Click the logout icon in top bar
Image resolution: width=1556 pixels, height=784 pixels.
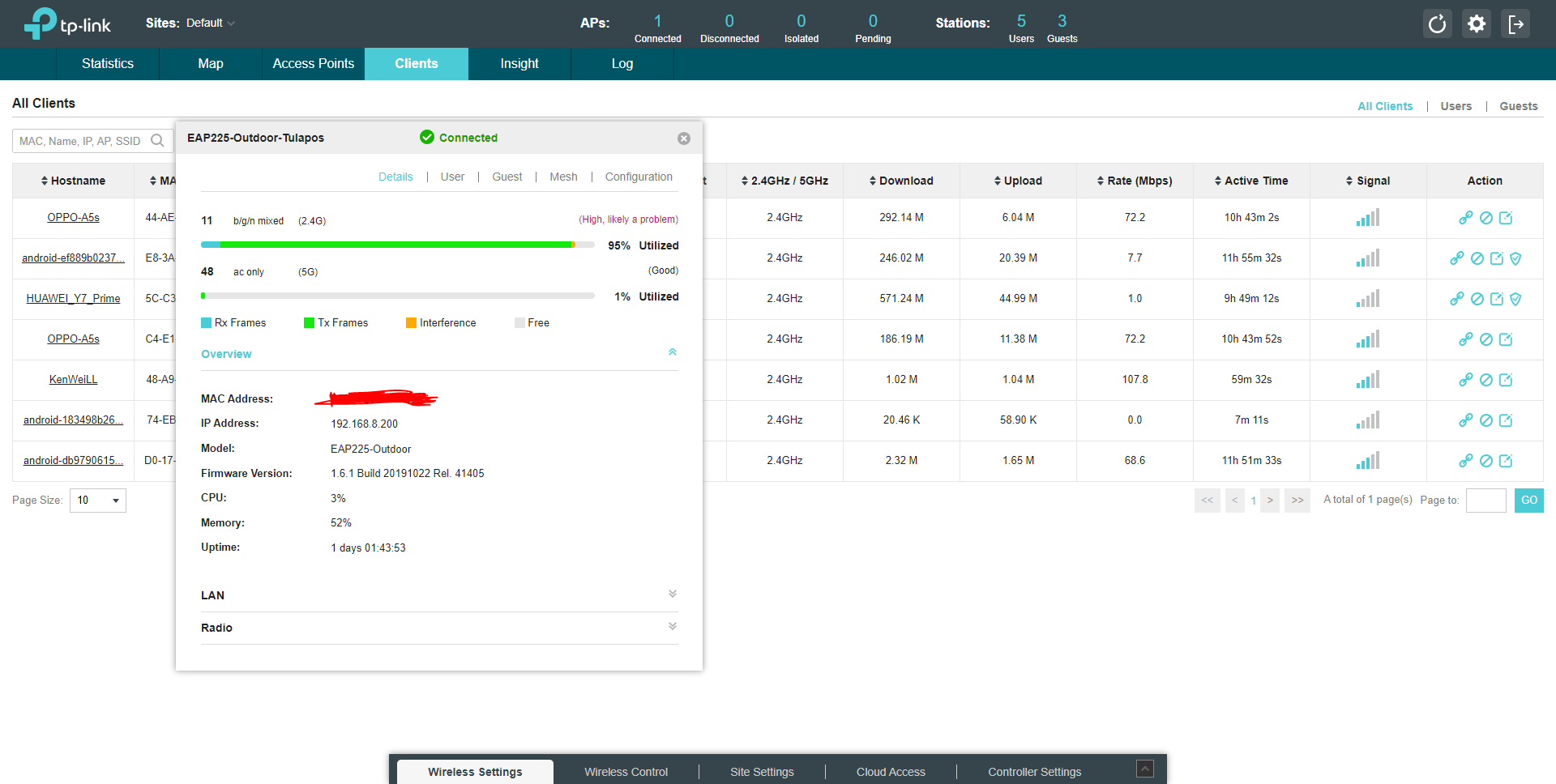pos(1515,23)
